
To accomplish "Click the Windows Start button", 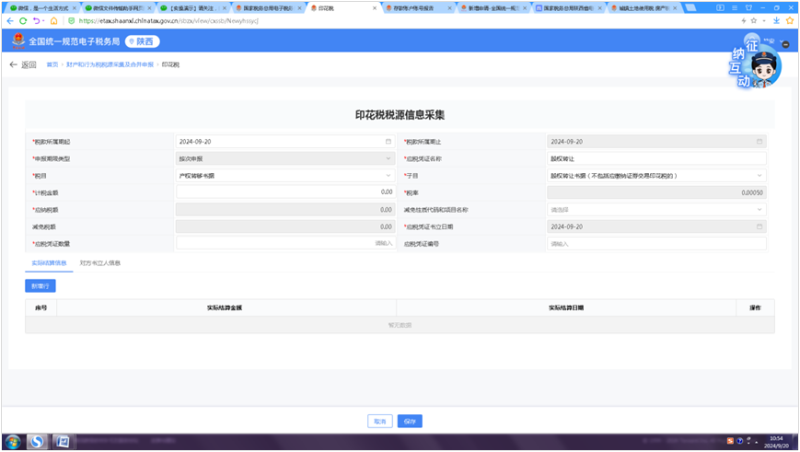I will 14,441.
